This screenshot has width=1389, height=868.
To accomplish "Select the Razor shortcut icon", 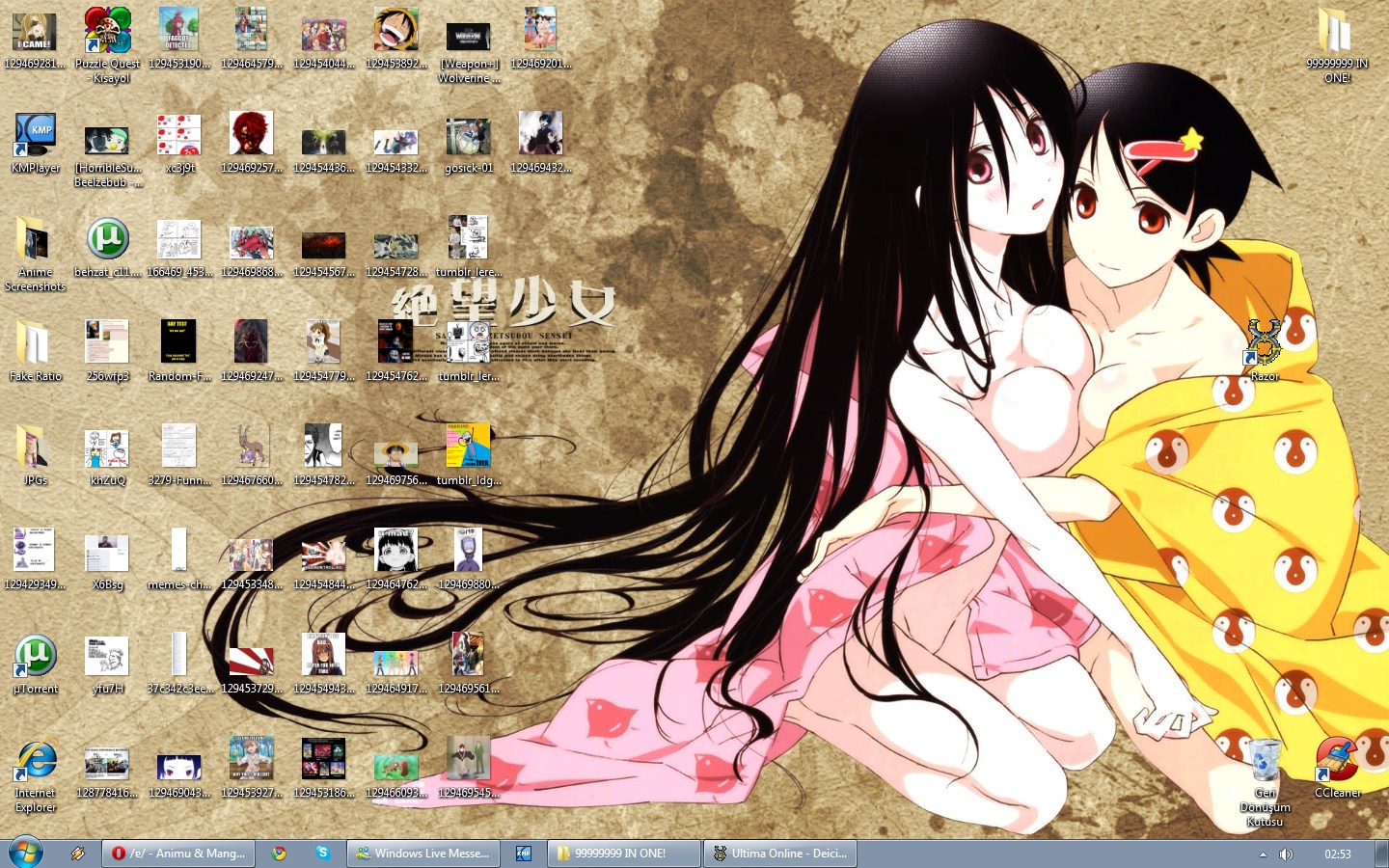I will [1265, 342].
